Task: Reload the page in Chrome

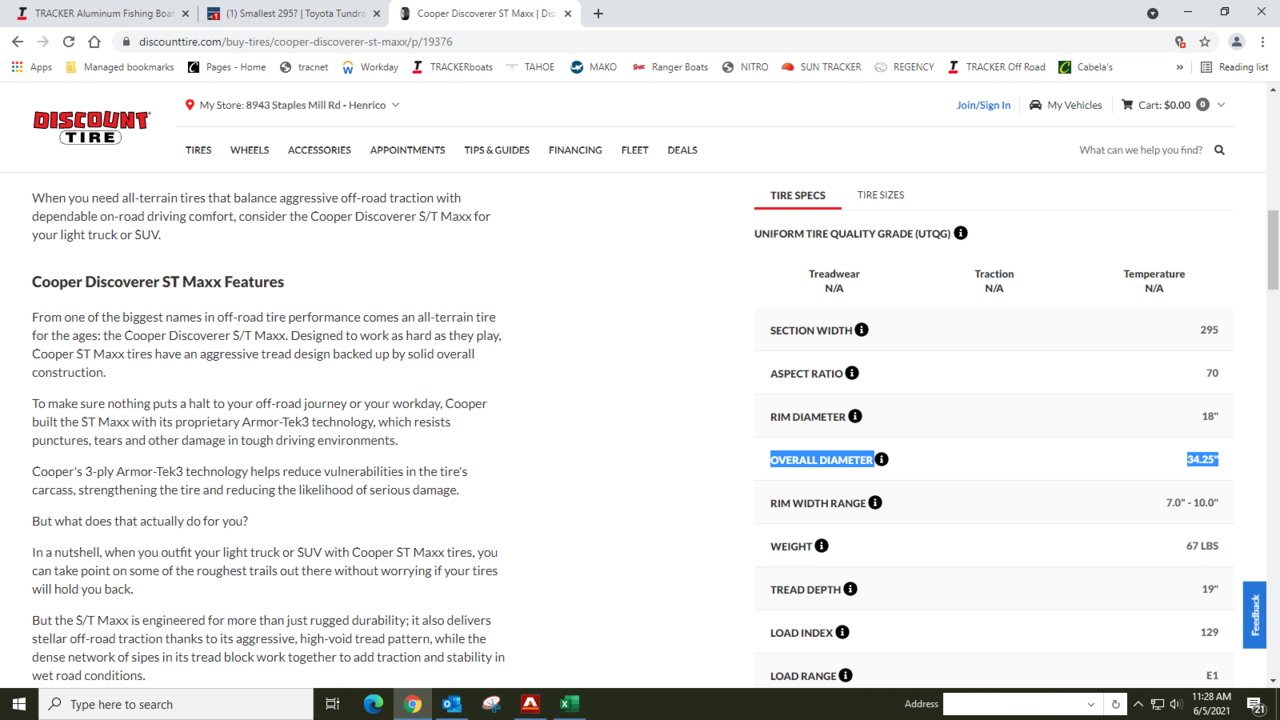Action: click(x=69, y=42)
